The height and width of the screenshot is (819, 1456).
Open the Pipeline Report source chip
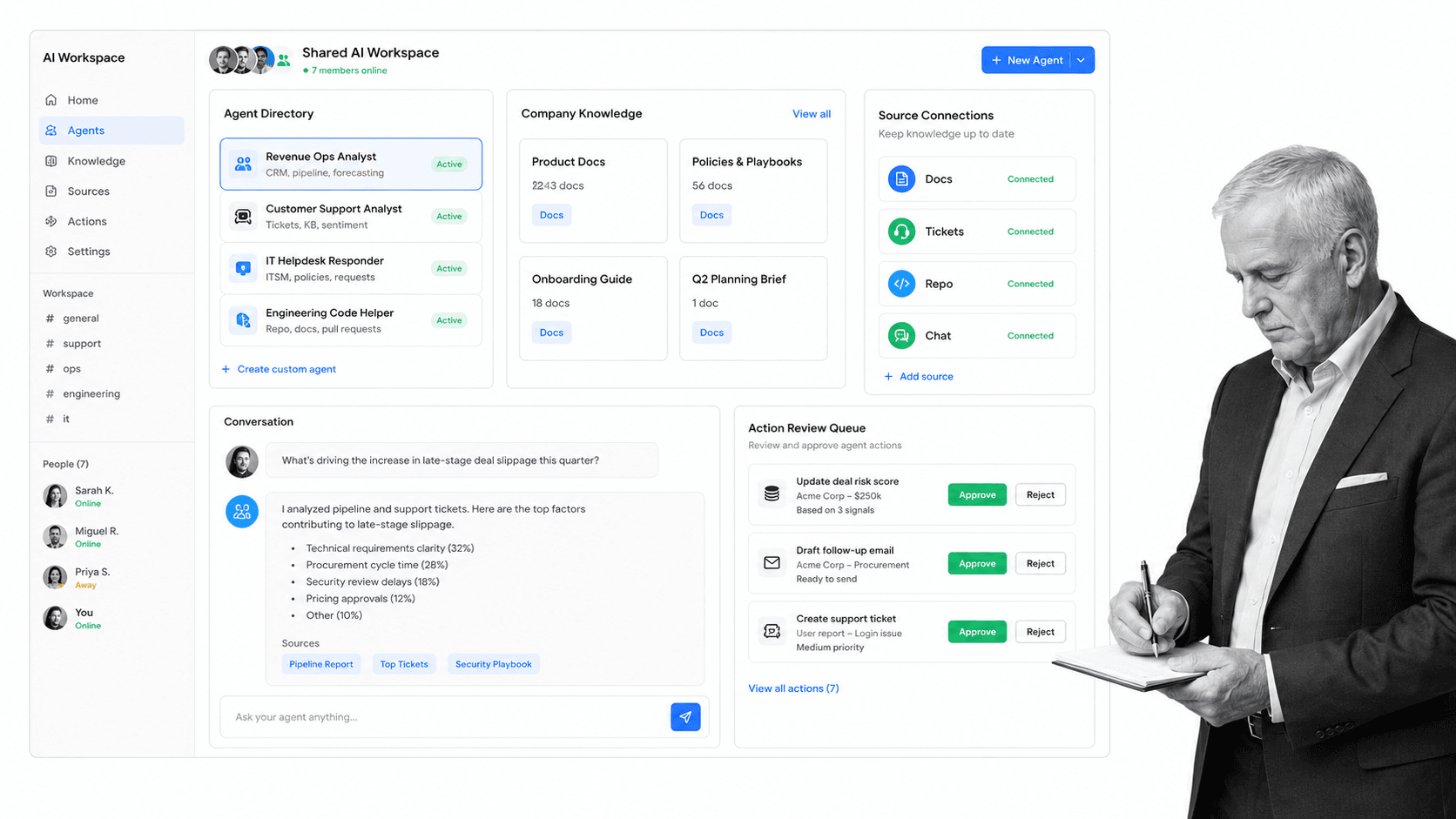[321, 664]
